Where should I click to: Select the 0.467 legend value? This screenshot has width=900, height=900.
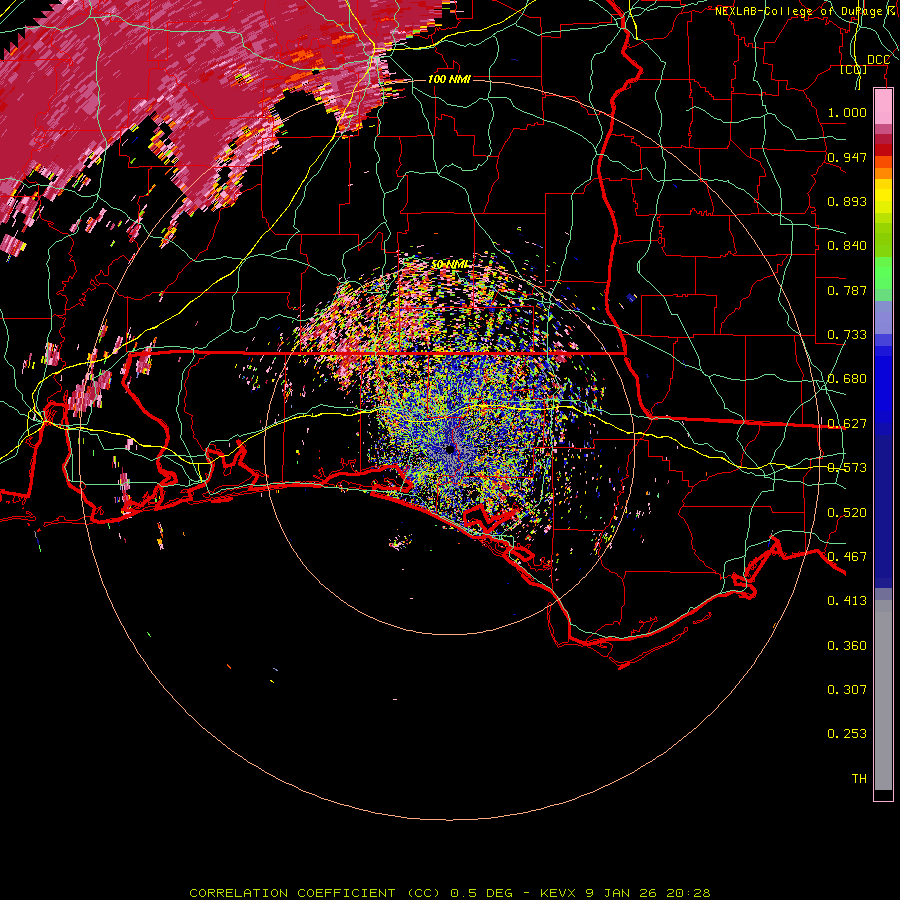(847, 557)
